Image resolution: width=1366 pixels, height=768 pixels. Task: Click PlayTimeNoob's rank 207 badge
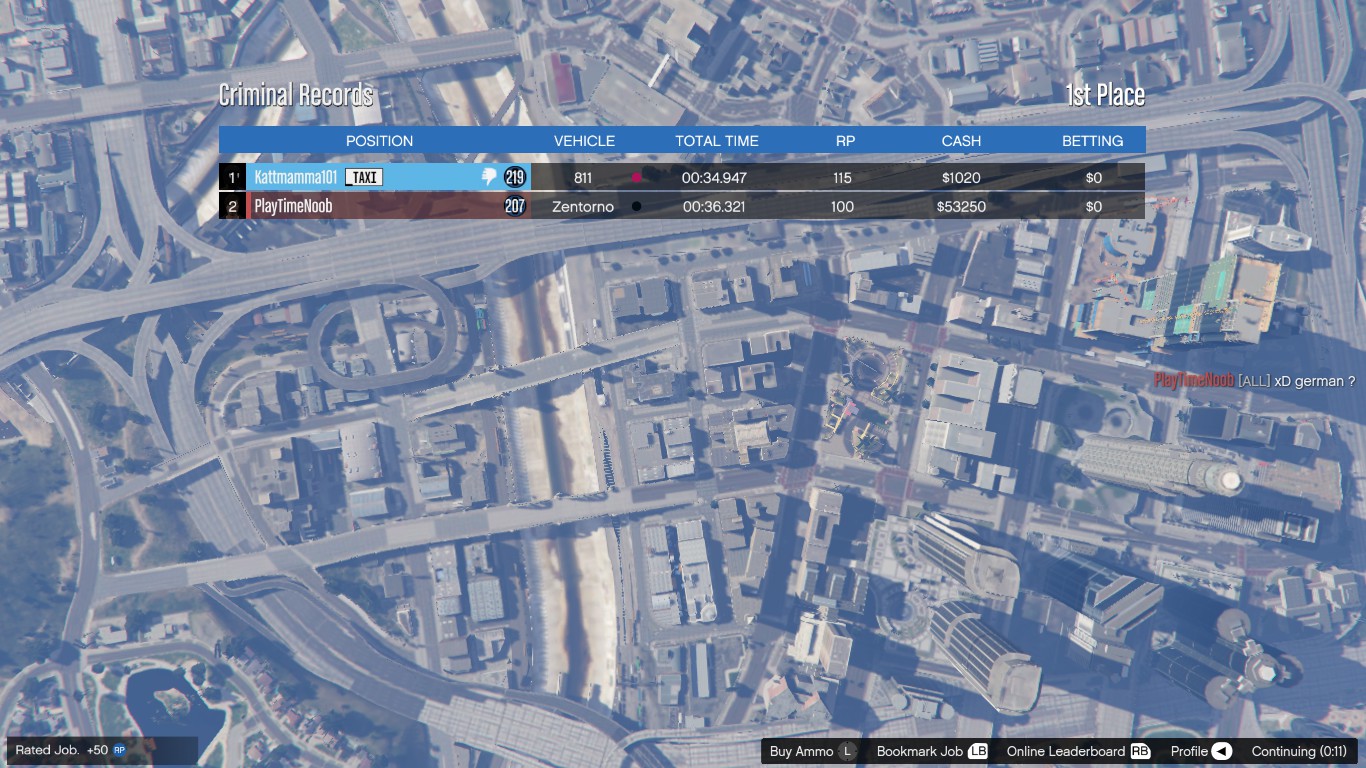coord(514,206)
